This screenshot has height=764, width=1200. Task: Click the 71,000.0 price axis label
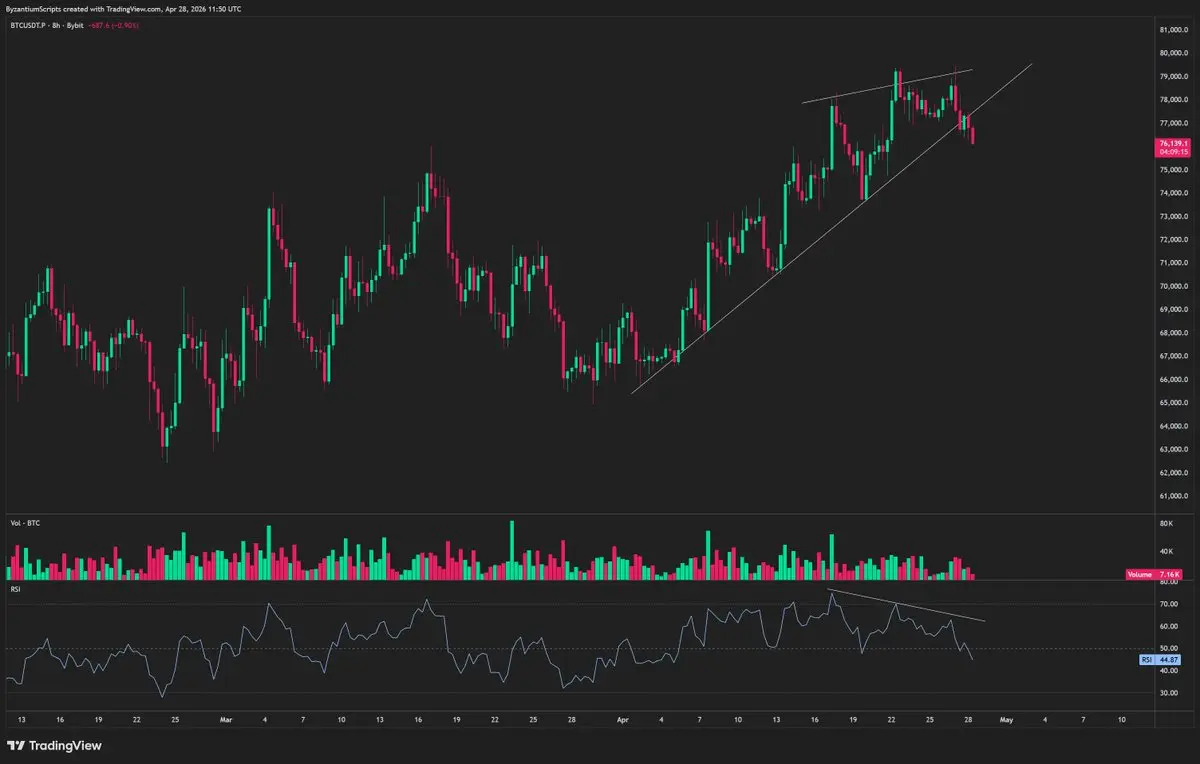click(1172, 264)
